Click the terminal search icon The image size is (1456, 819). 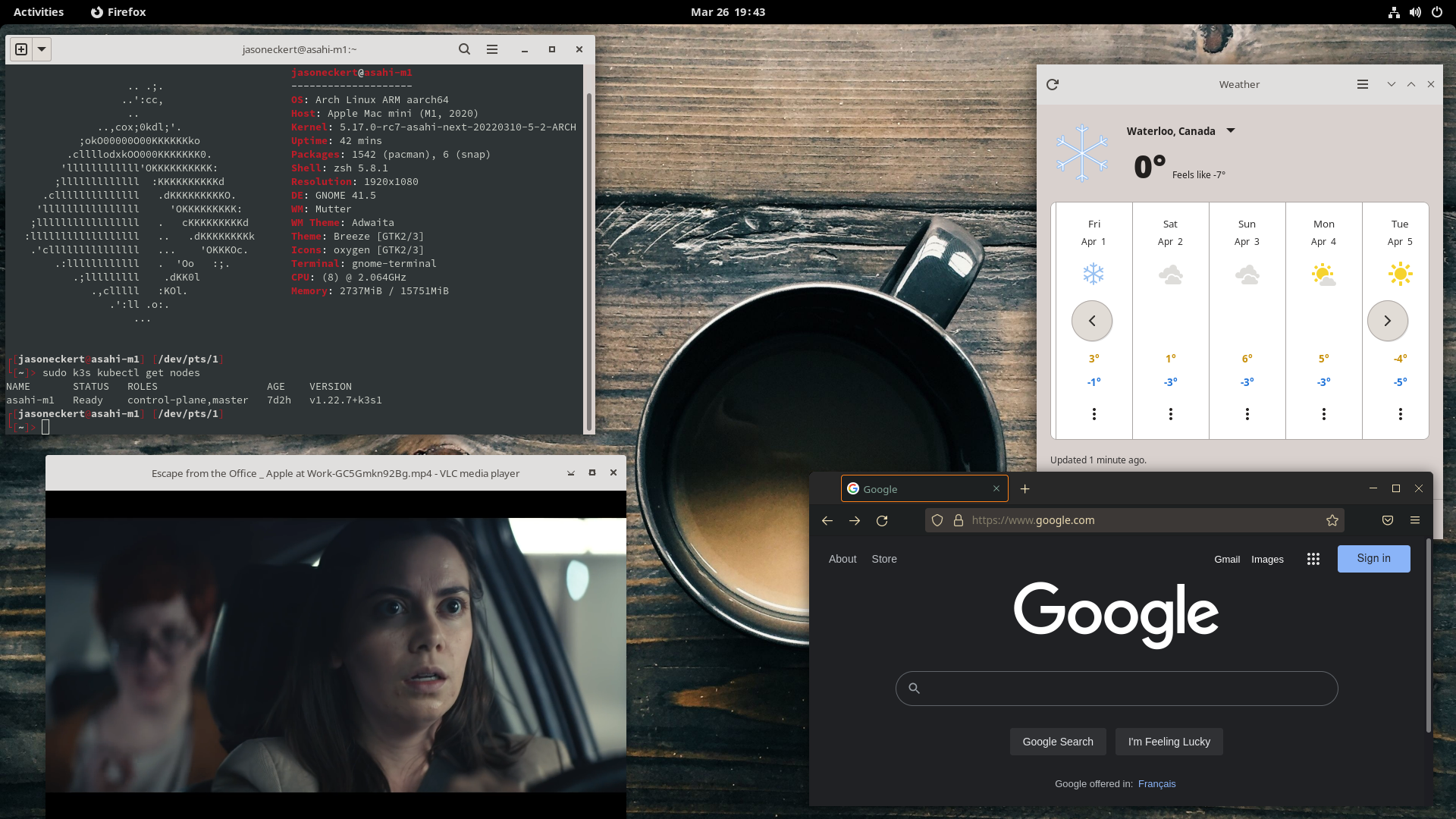(464, 49)
